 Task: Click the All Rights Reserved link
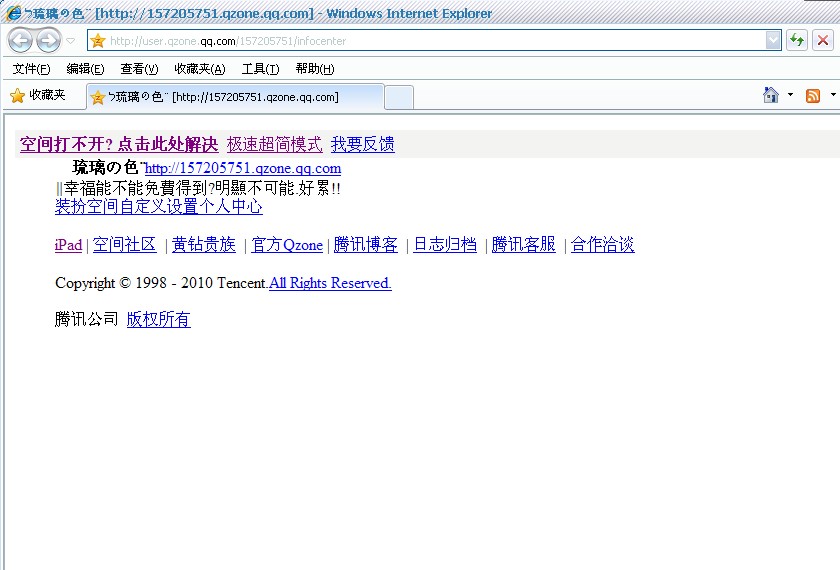click(330, 283)
